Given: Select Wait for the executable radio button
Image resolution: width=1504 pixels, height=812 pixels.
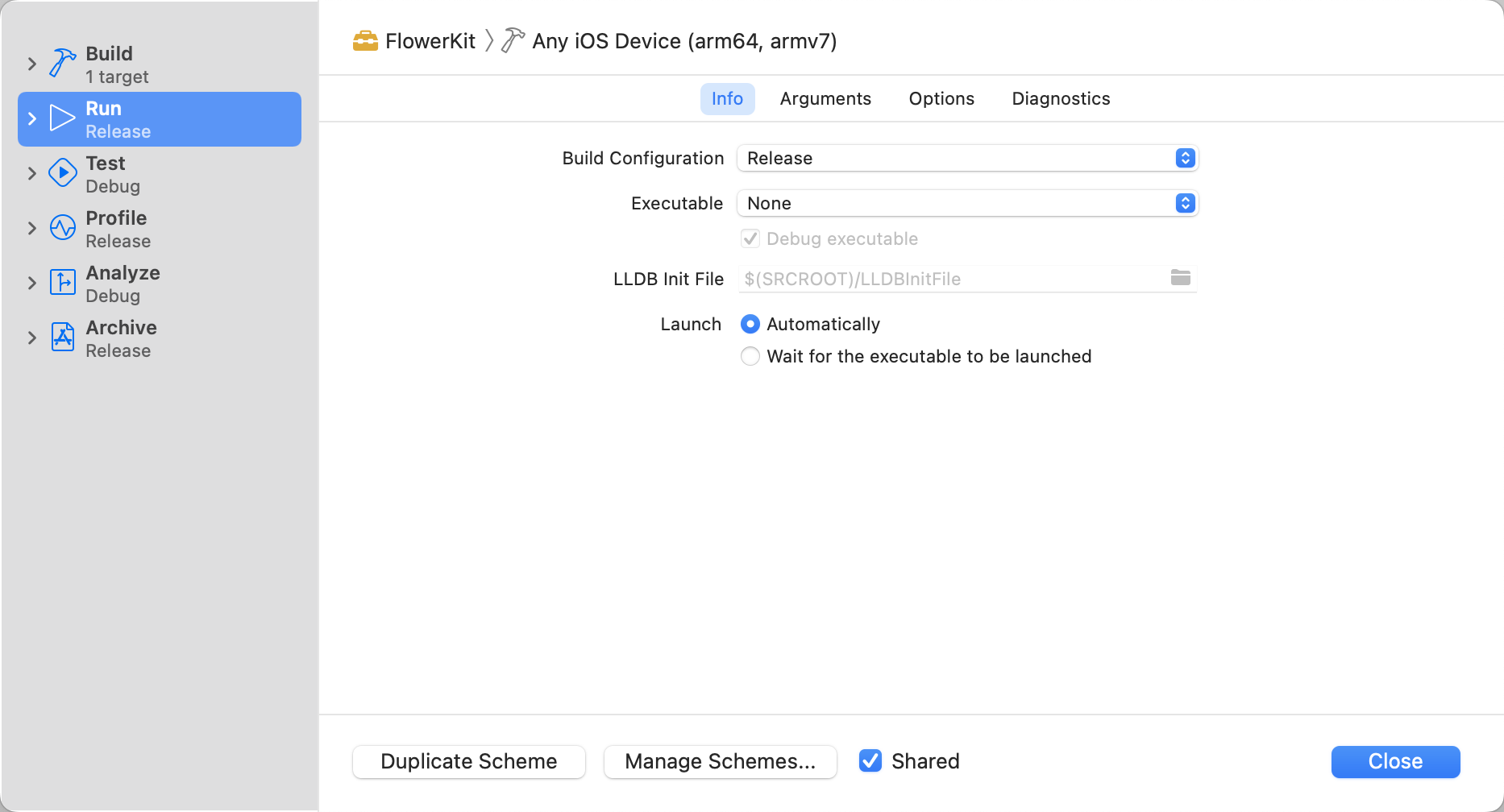Looking at the screenshot, I should [750, 356].
